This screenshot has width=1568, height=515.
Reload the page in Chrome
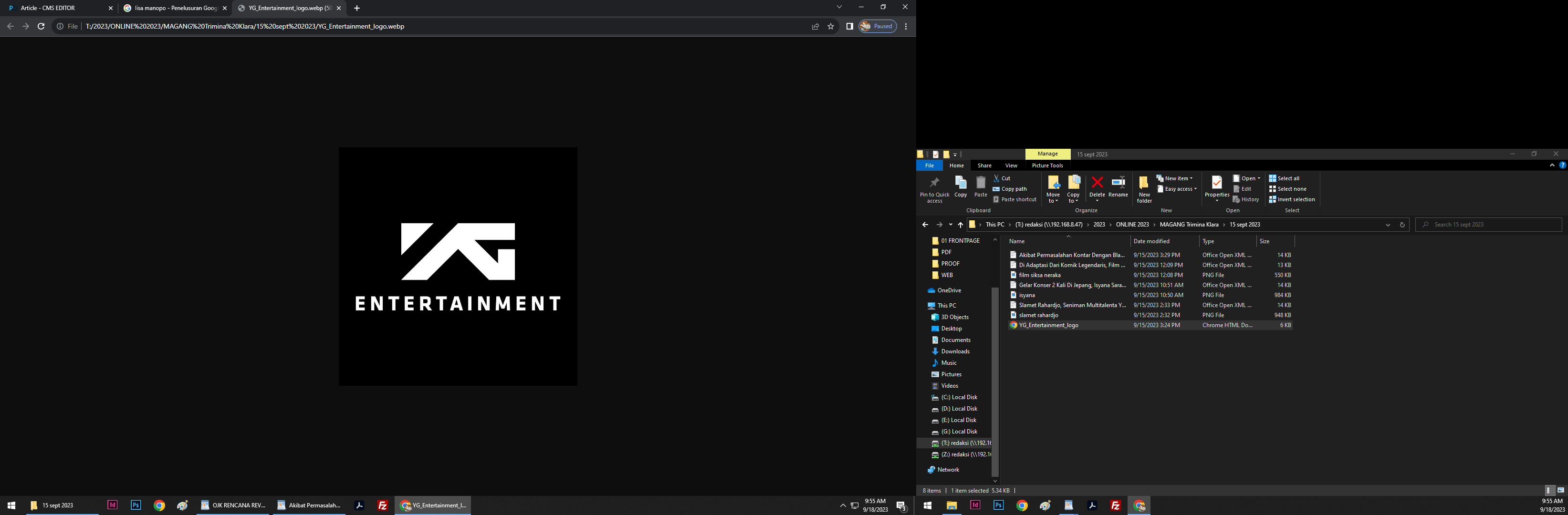pyautogui.click(x=41, y=26)
